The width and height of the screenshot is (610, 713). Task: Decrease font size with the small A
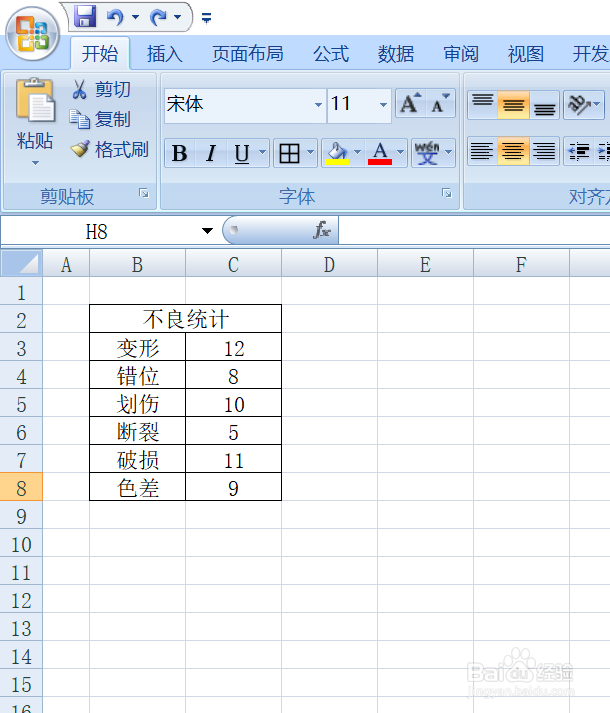pyautogui.click(x=440, y=104)
